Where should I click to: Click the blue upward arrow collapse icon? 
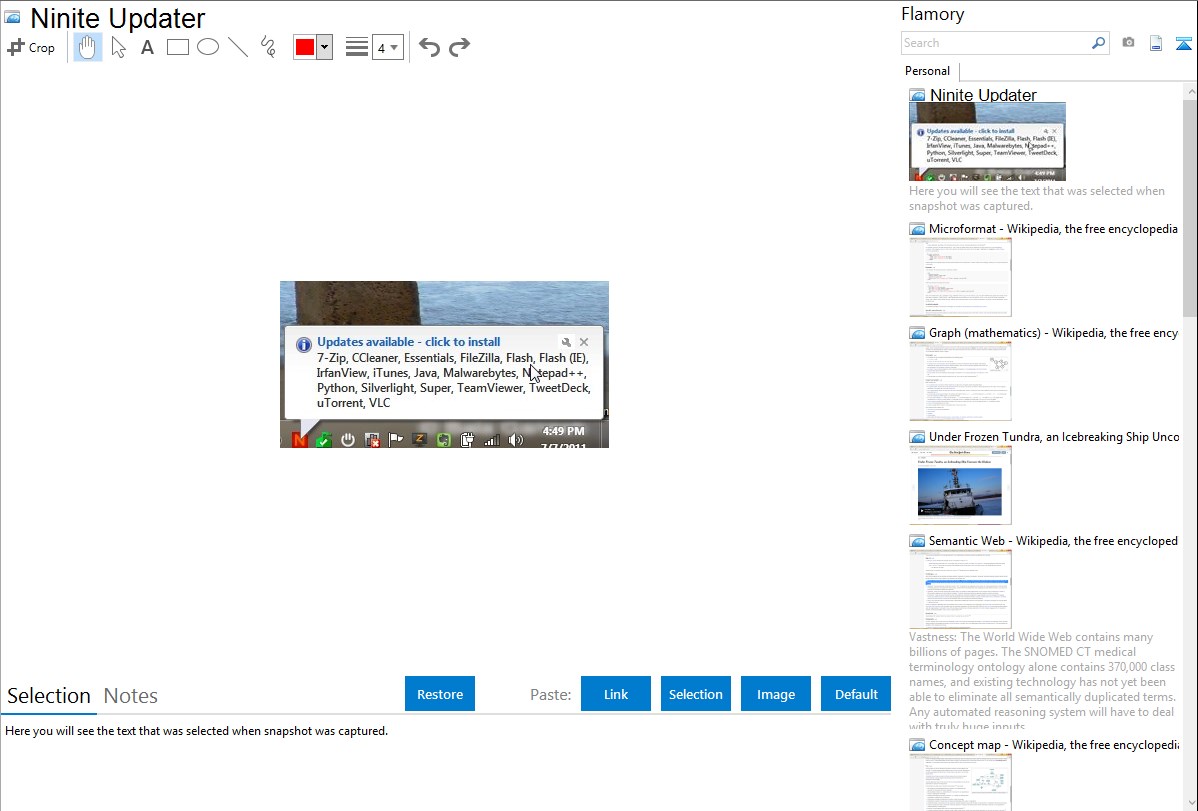(1183, 43)
